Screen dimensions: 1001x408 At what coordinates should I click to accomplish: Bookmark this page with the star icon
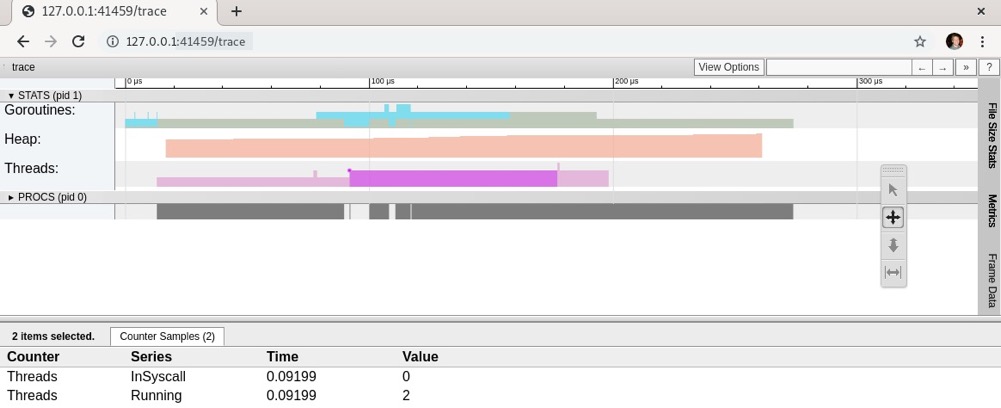click(920, 42)
